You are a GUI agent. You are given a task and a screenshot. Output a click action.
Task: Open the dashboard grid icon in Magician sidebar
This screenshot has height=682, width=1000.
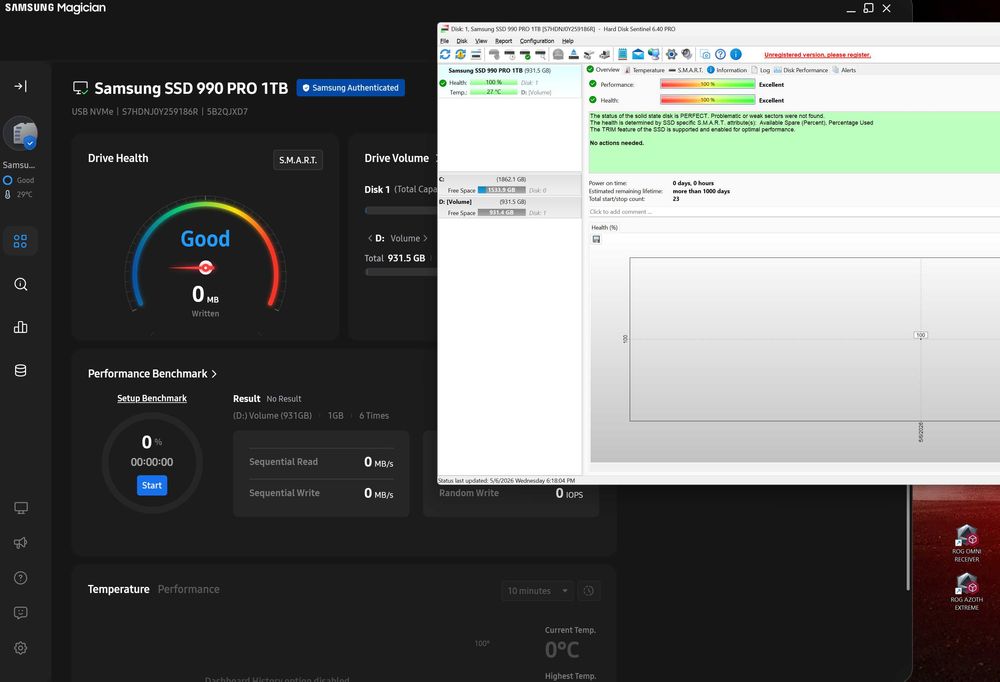click(20, 241)
